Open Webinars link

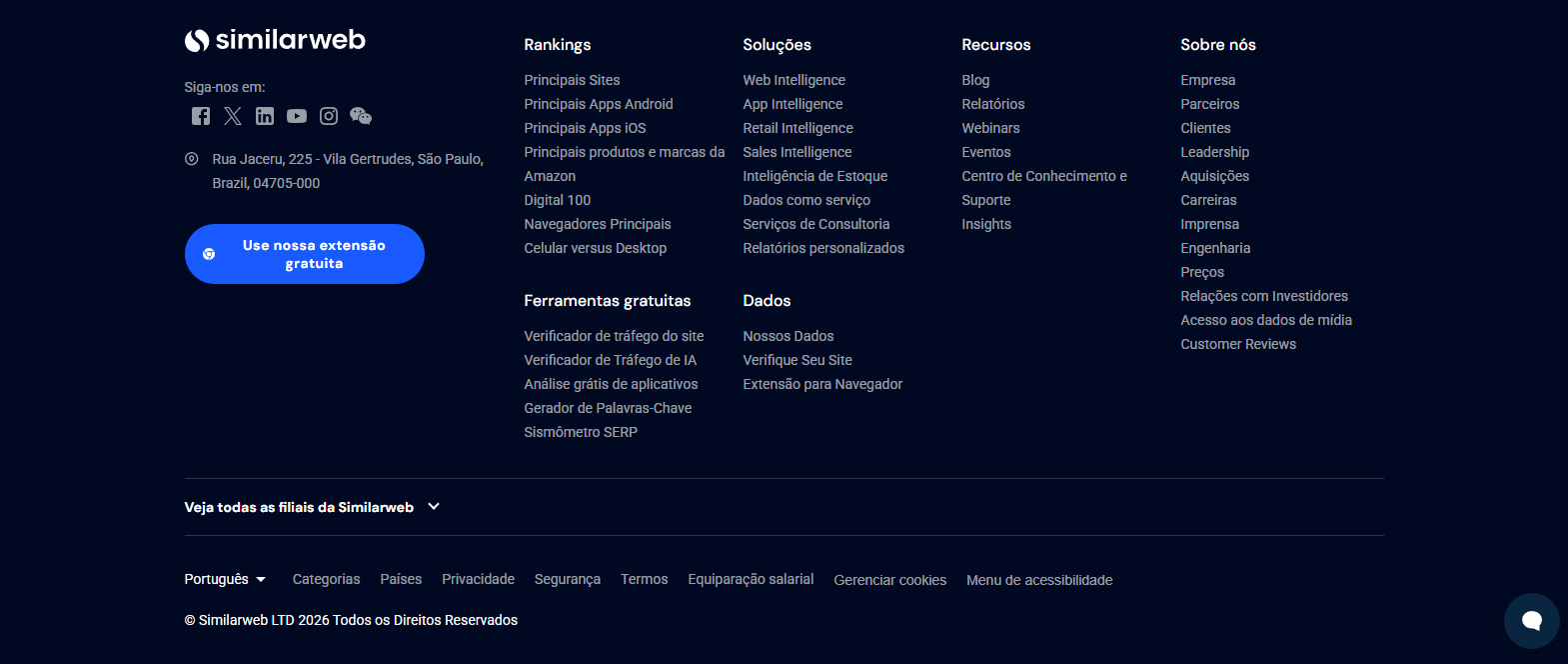pyautogui.click(x=990, y=128)
